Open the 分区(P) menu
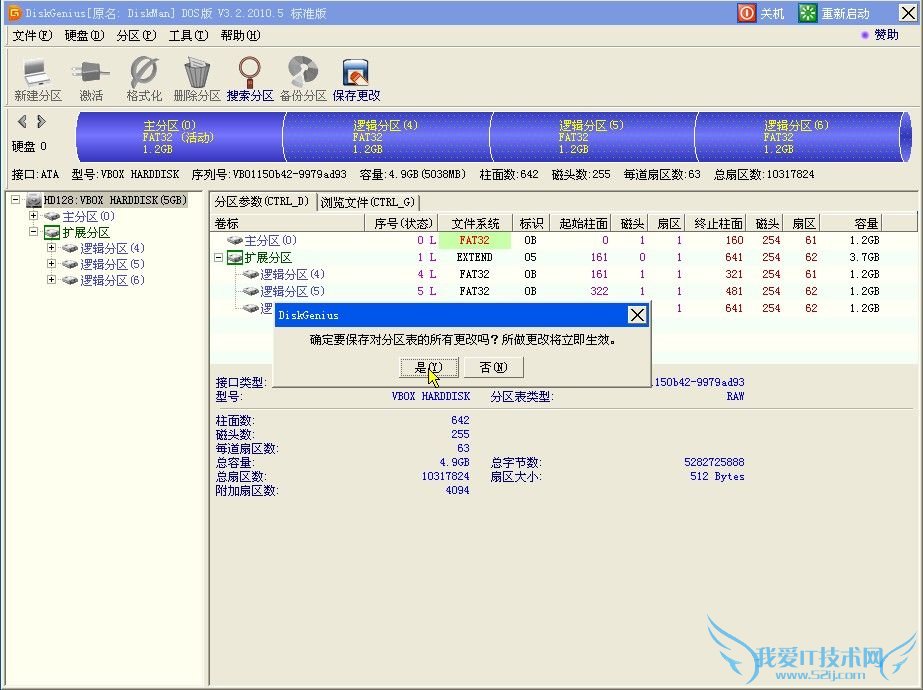The image size is (923, 690). click(136, 35)
